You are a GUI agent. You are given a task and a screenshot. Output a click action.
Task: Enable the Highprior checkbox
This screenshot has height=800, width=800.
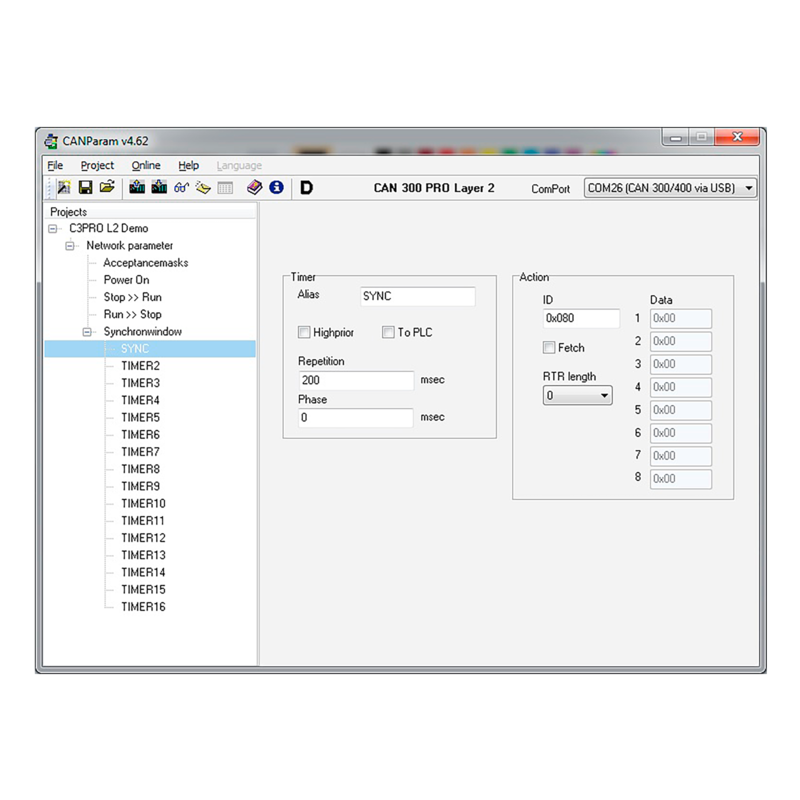(x=304, y=332)
